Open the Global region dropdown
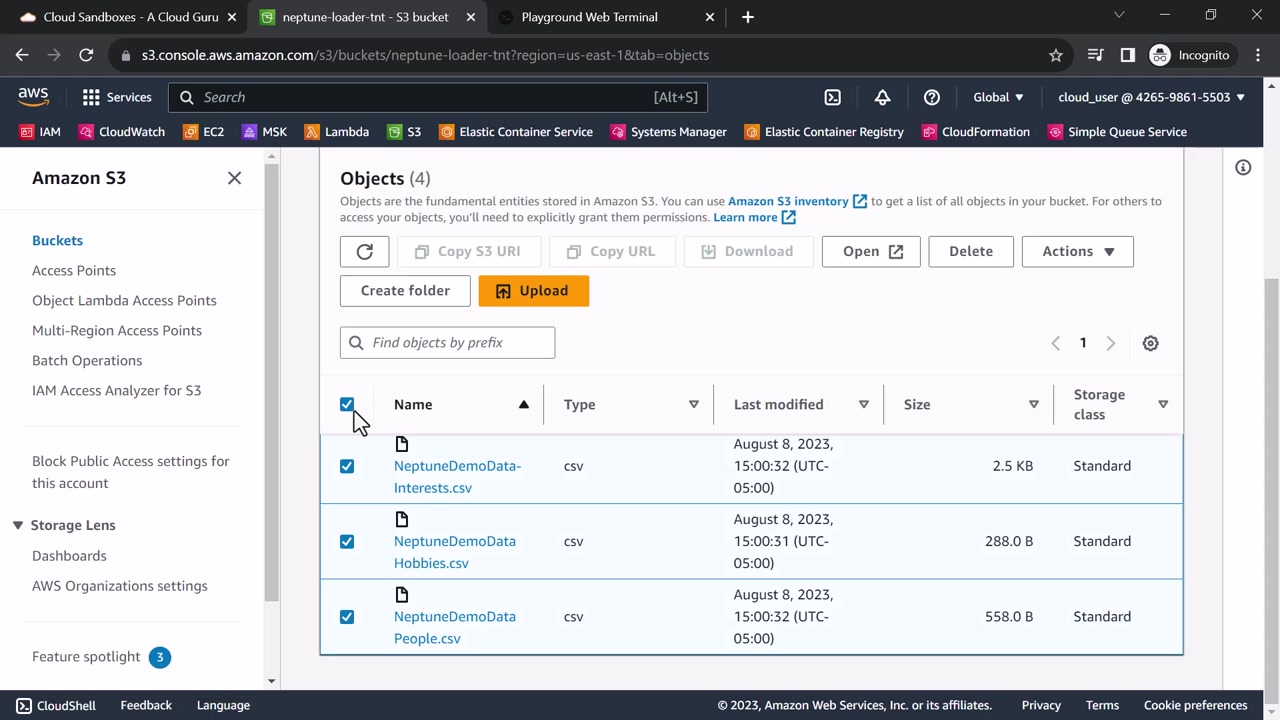 click(998, 97)
